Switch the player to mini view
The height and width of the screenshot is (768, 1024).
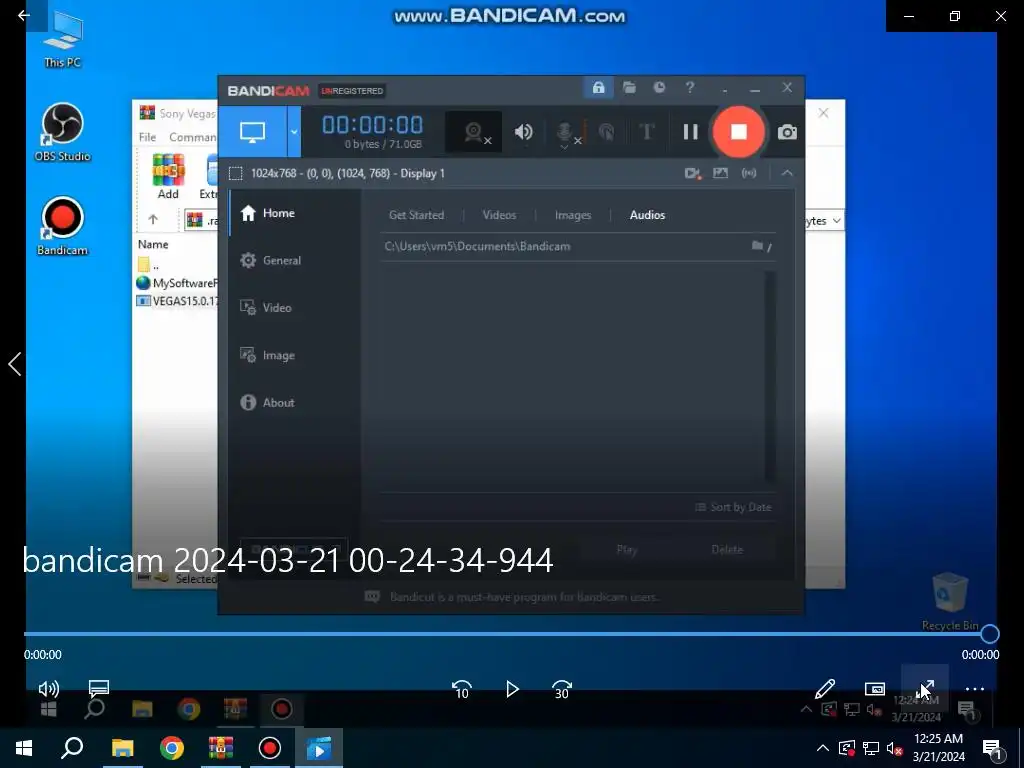(x=874, y=689)
